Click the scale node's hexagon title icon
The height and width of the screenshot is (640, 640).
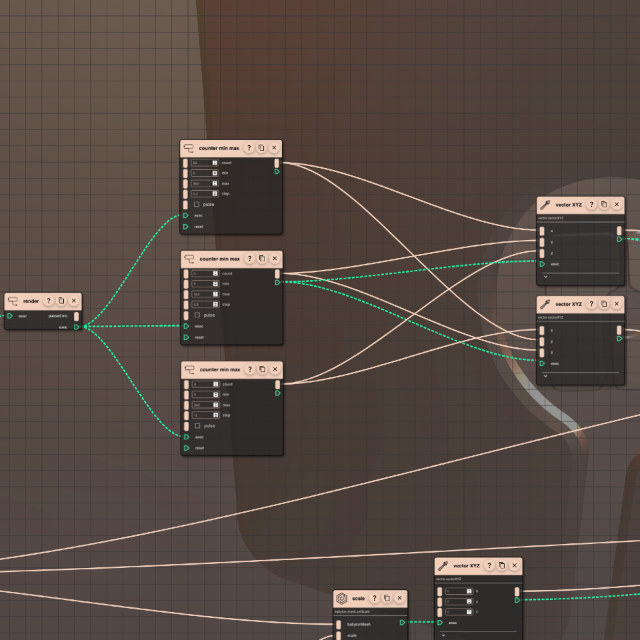342,598
